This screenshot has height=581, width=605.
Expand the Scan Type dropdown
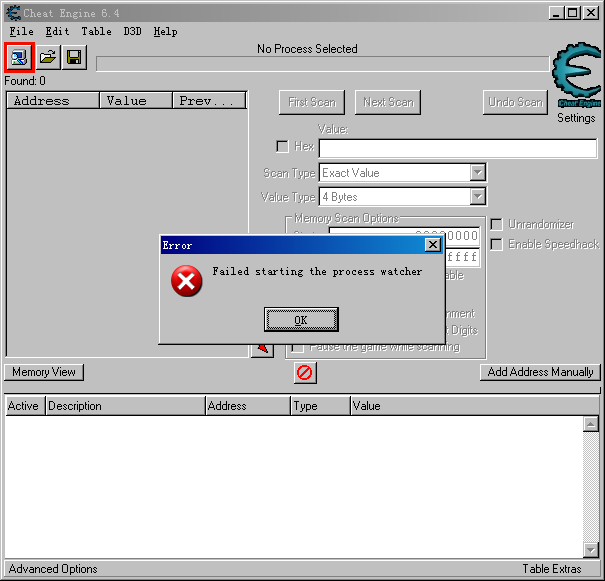[x=477, y=173]
